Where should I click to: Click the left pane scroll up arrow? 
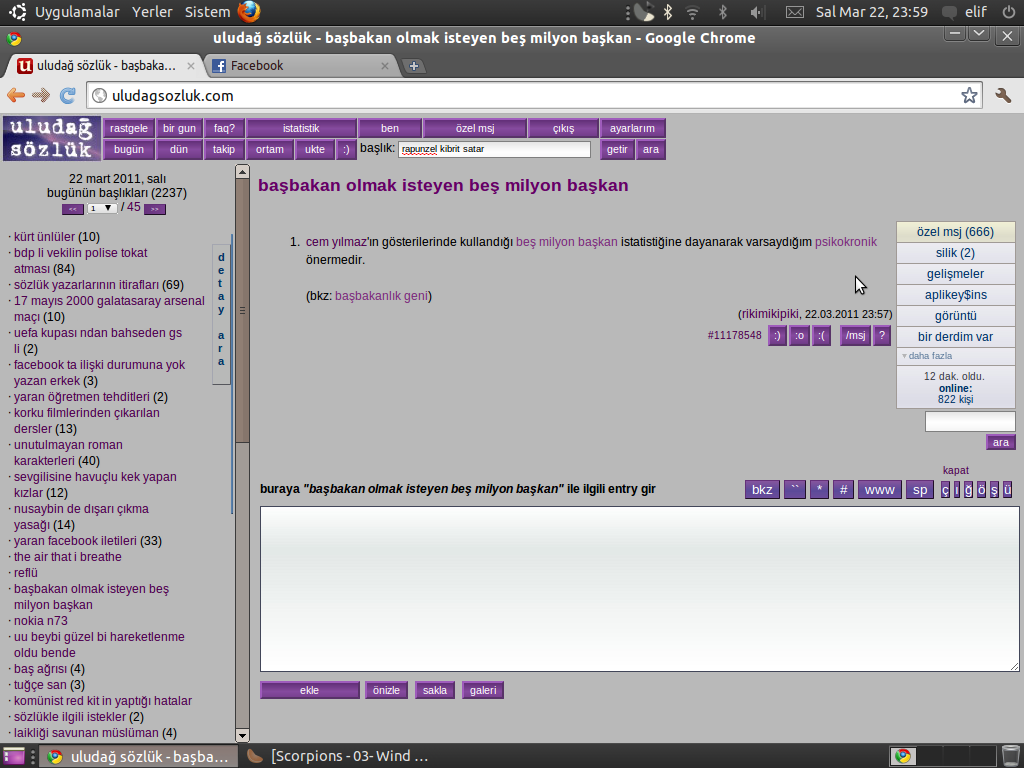[x=242, y=172]
